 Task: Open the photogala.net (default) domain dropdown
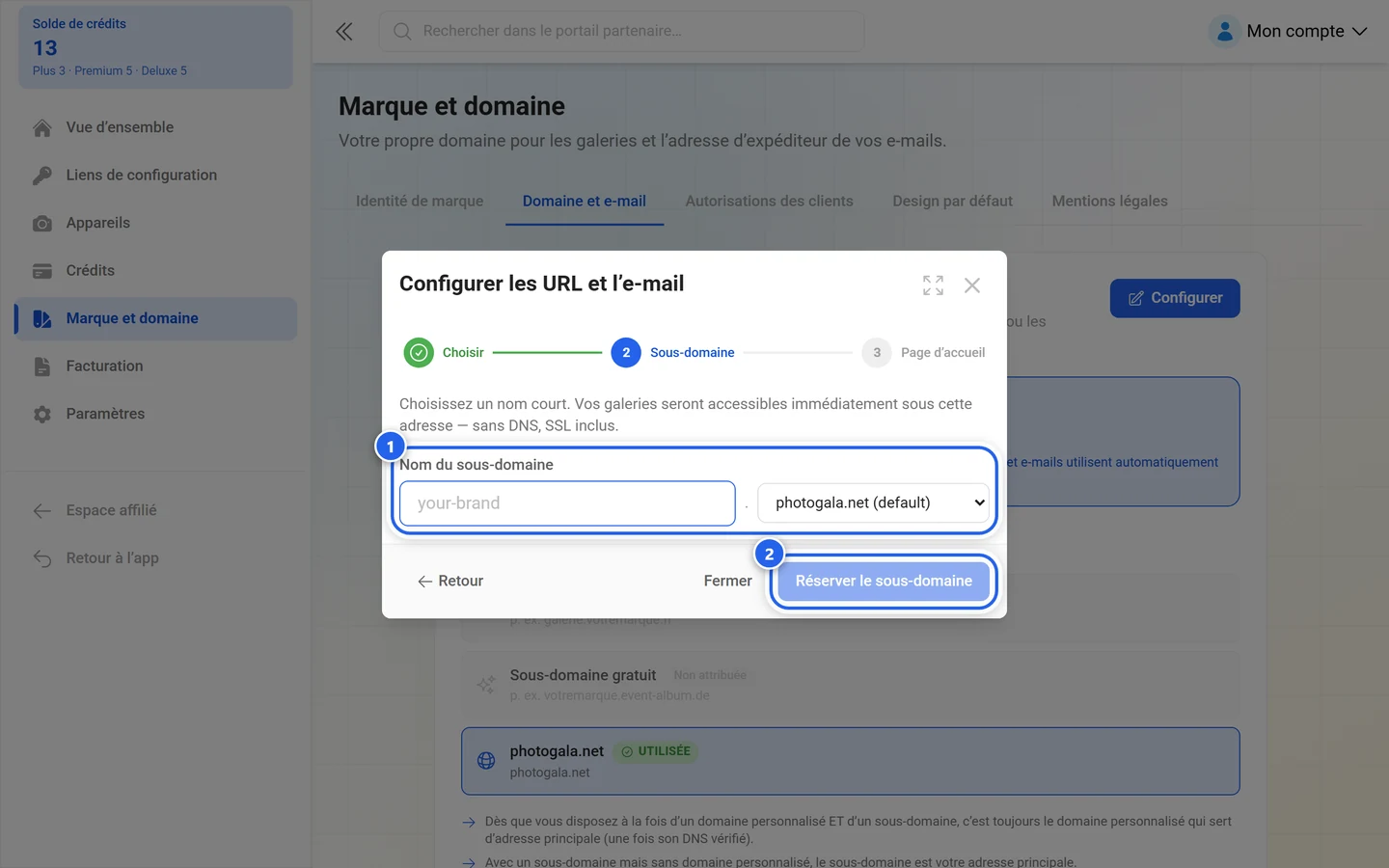[874, 502]
